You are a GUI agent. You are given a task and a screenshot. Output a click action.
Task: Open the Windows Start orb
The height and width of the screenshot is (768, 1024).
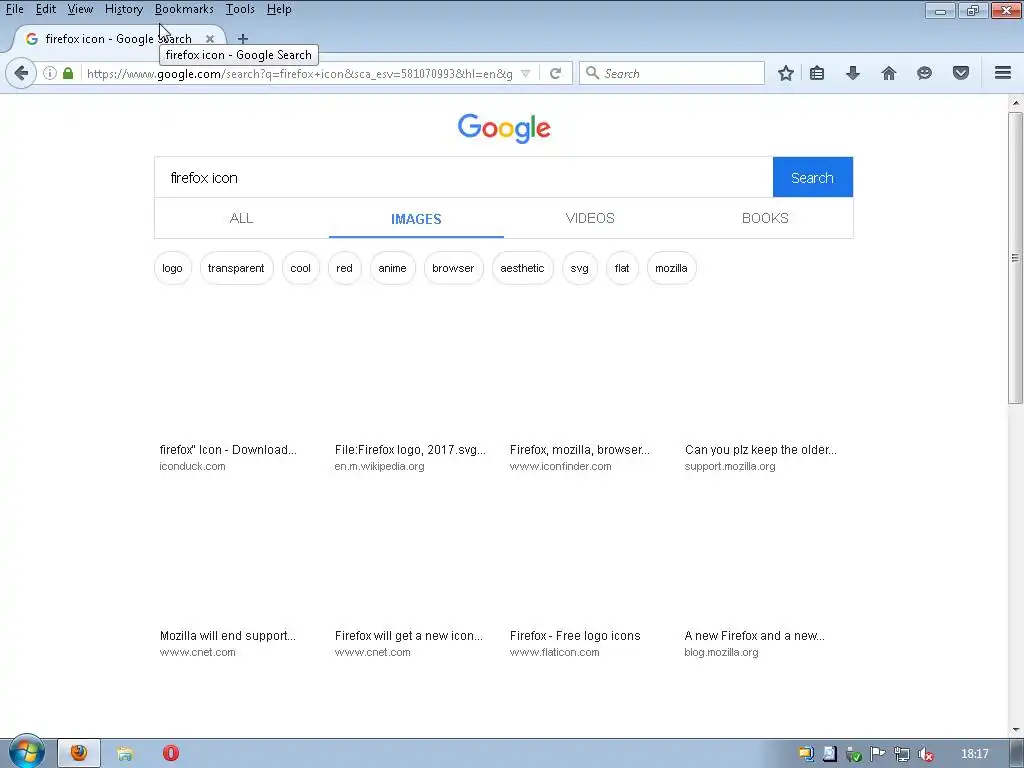point(26,752)
